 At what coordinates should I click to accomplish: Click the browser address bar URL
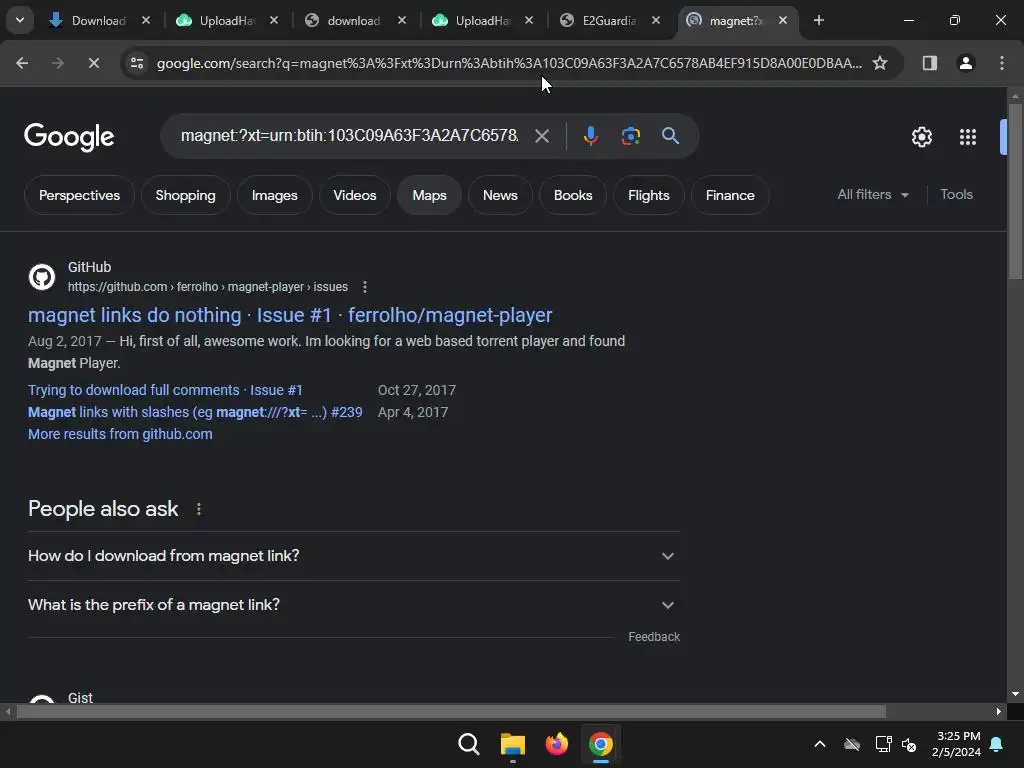point(509,63)
